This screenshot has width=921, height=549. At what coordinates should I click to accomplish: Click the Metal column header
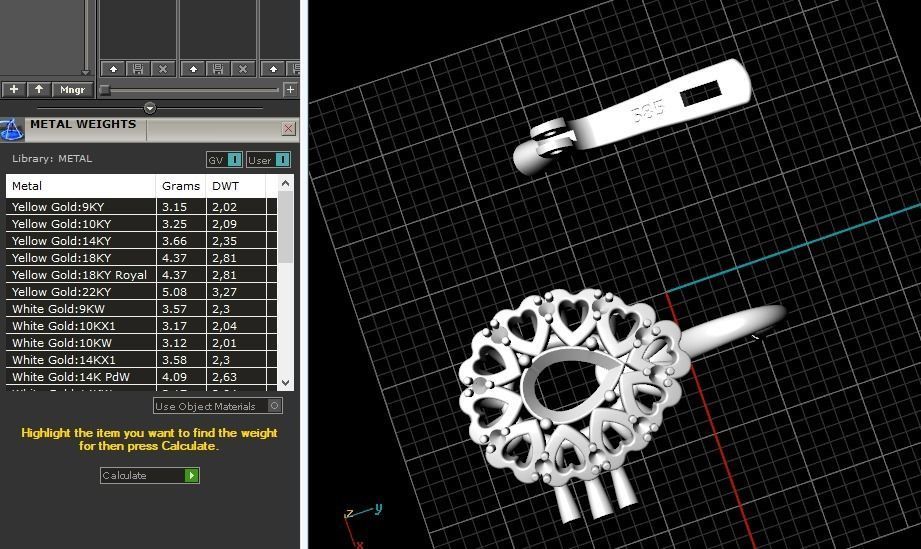click(x=81, y=186)
